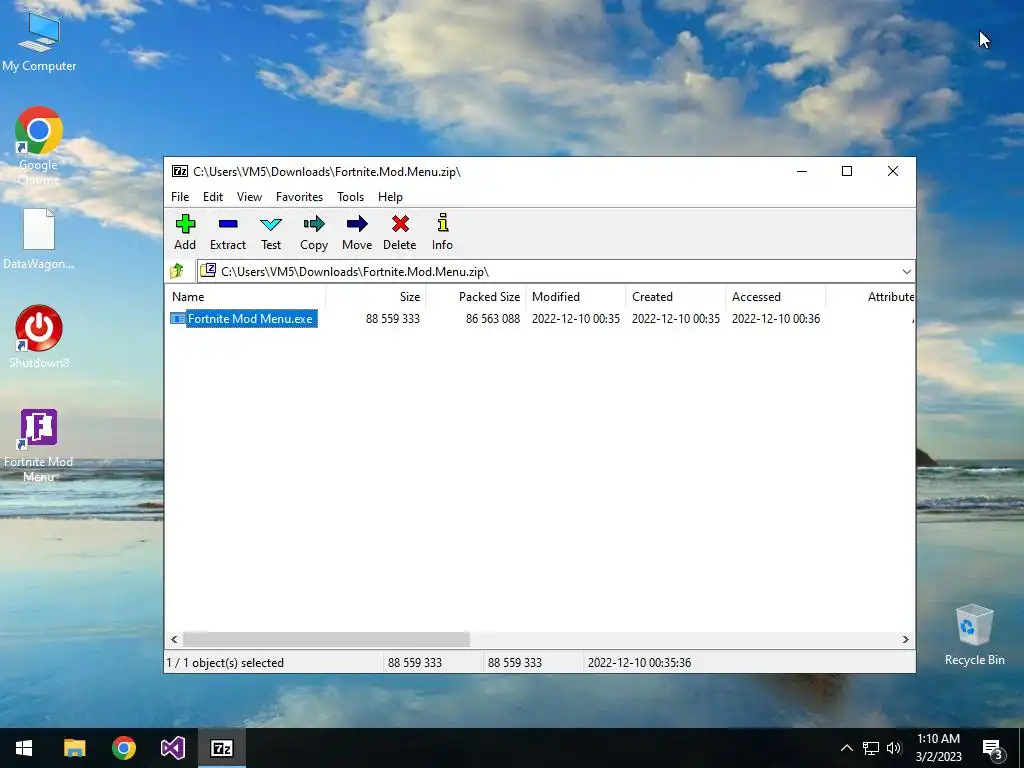Image resolution: width=1024 pixels, height=768 pixels.
Task: Click the scroll left arrow
Action: pyautogui.click(x=174, y=639)
